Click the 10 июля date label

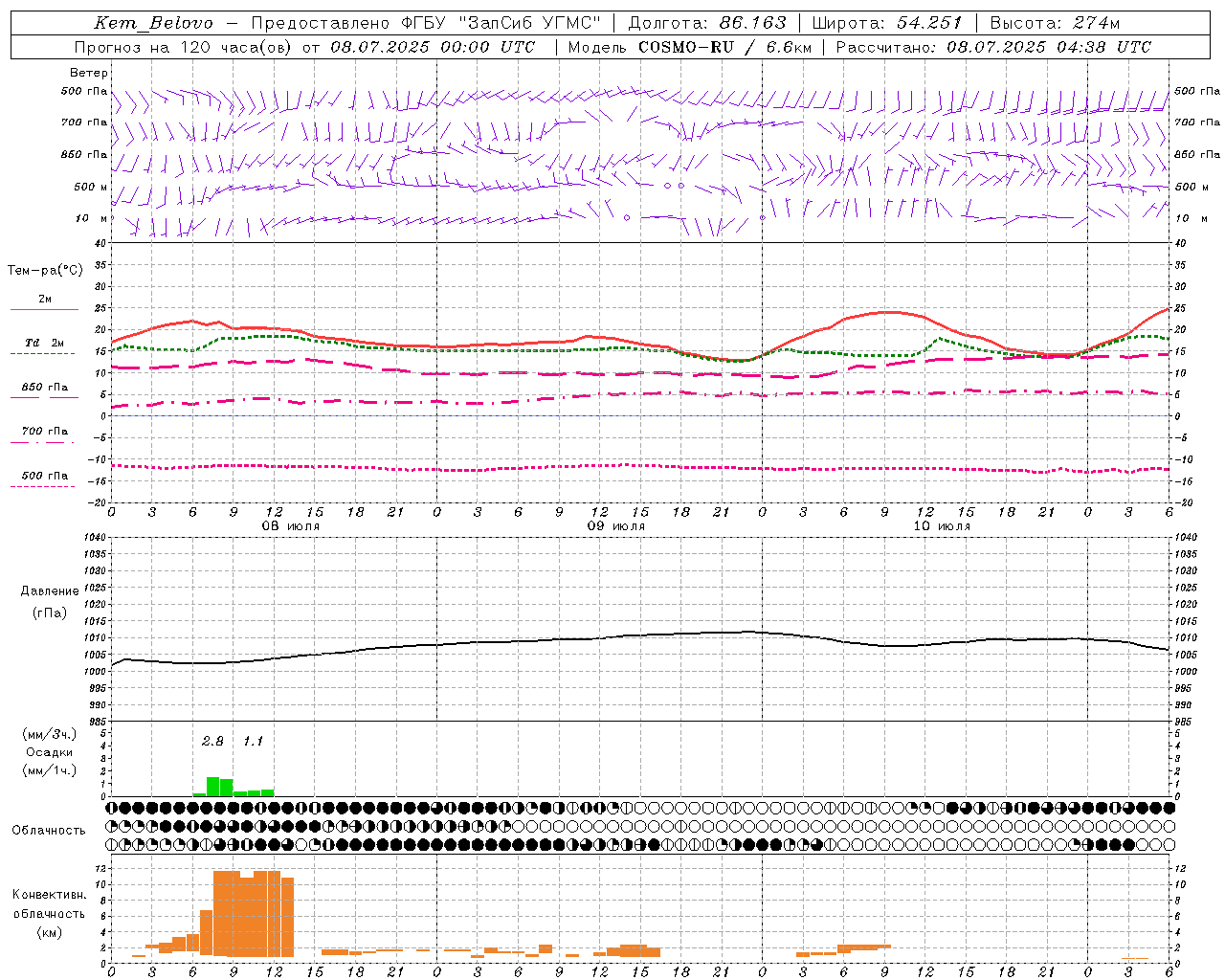(x=942, y=526)
